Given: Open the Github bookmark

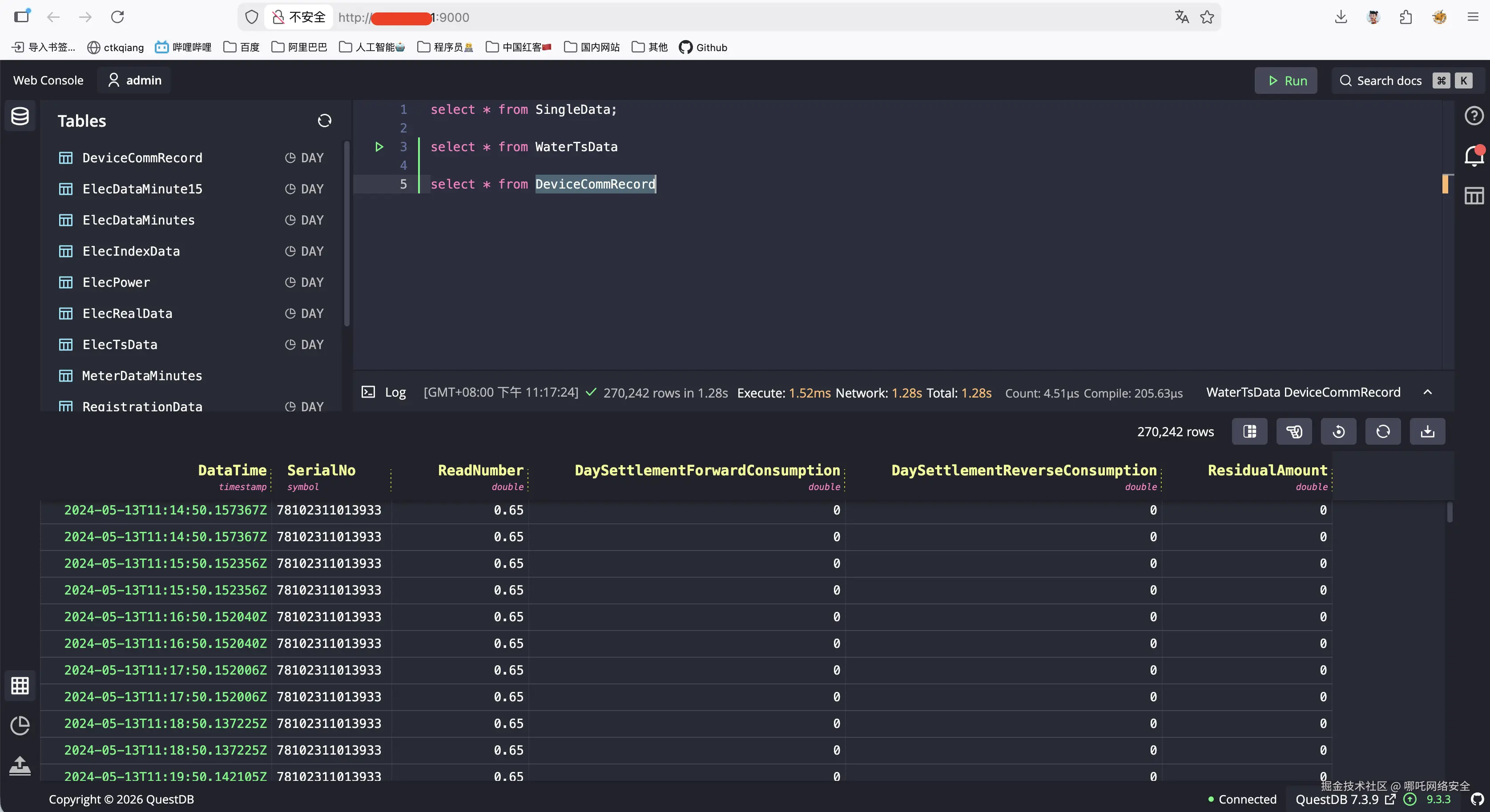Looking at the screenshot, I should (x=703, y=48).
